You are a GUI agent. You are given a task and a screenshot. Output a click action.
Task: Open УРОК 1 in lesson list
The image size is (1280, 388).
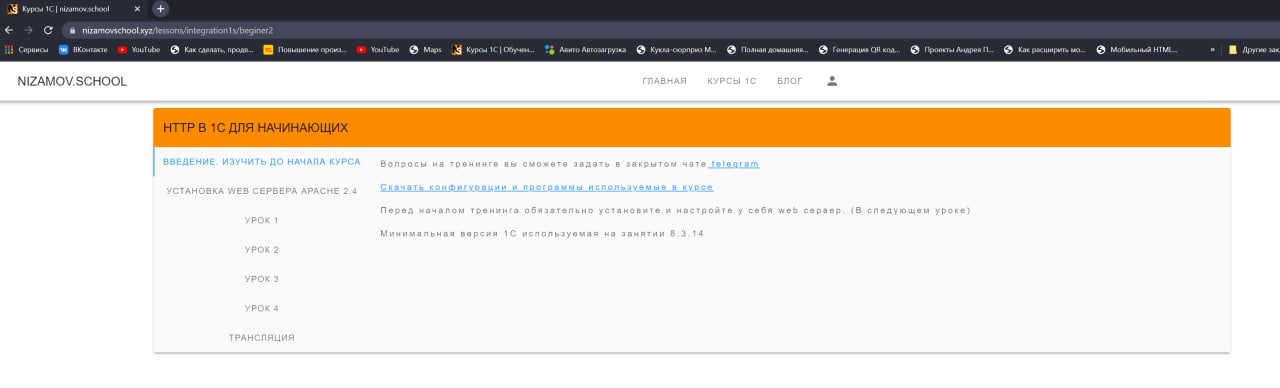[262, 220]
